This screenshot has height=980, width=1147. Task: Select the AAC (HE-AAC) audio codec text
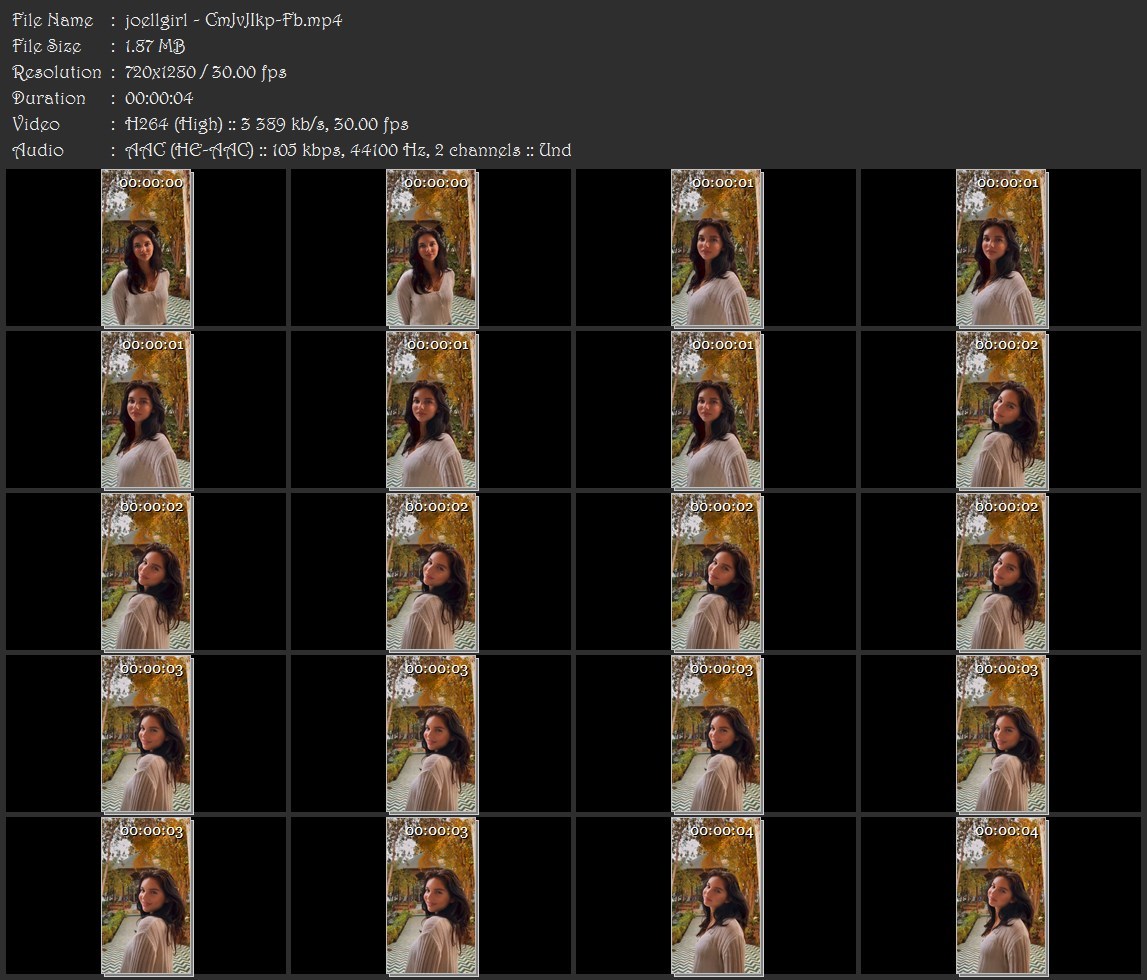(189, 151)
